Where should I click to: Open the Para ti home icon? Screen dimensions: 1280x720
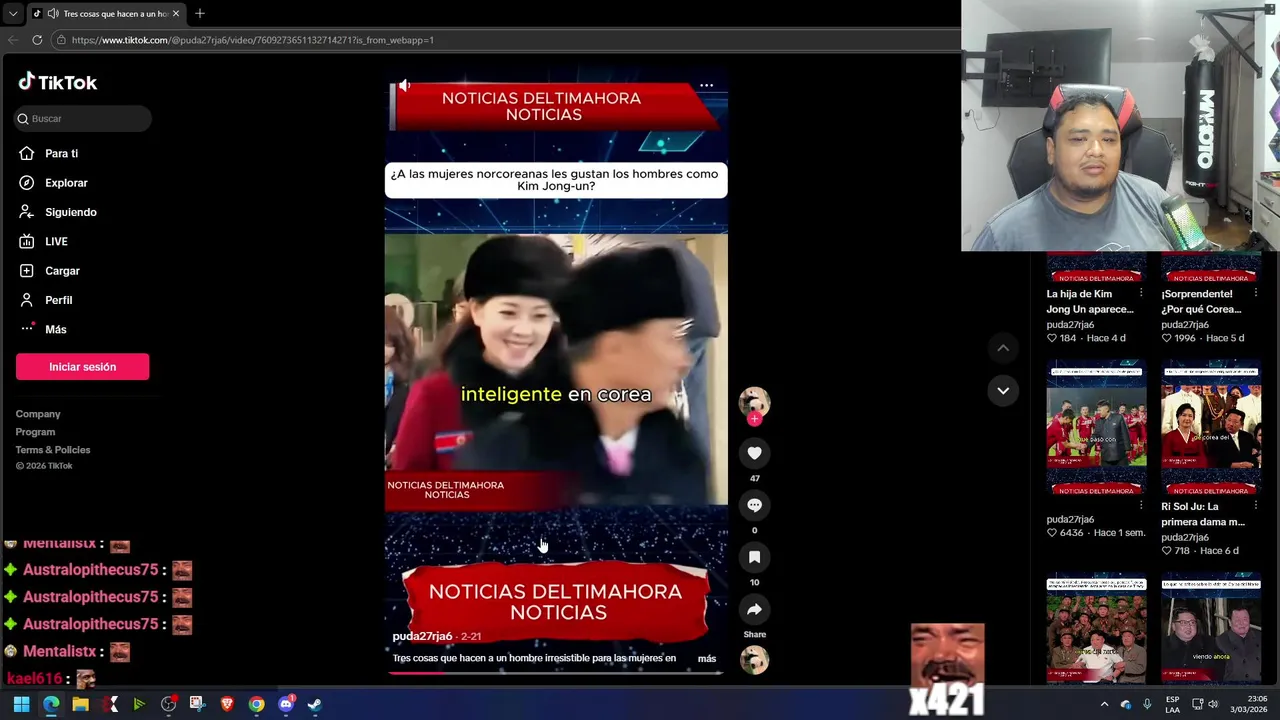point(27,153)
